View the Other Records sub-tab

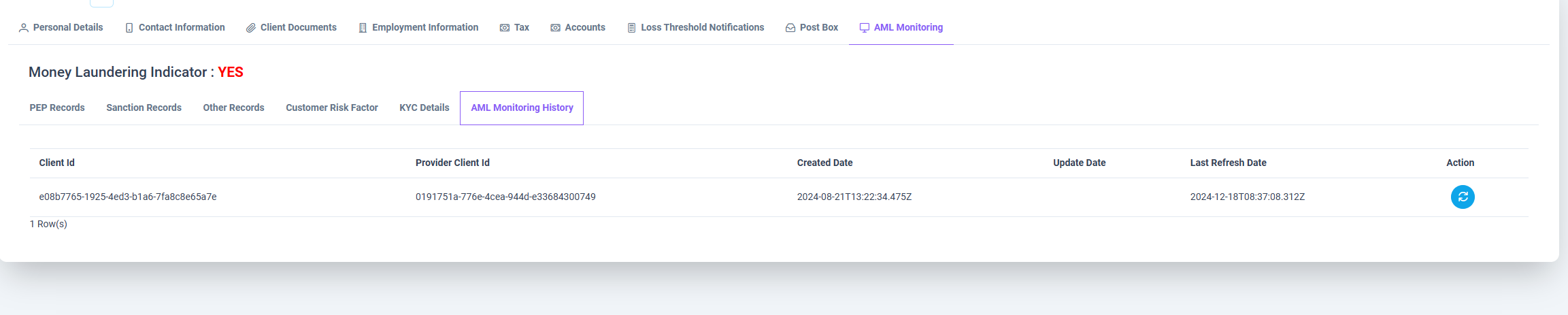click(x=233, y=108)
